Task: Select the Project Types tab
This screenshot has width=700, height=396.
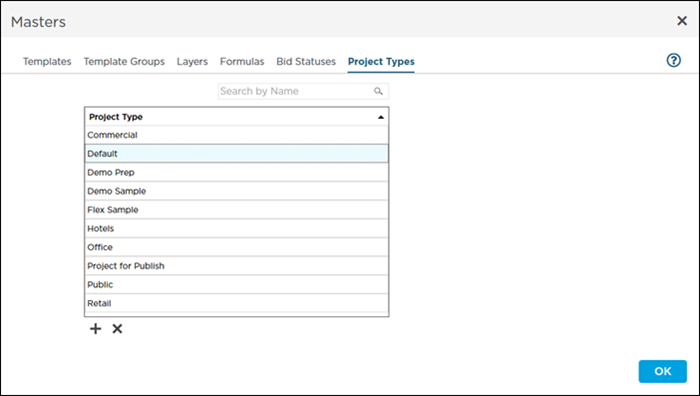Action: (x=381, y=62)
